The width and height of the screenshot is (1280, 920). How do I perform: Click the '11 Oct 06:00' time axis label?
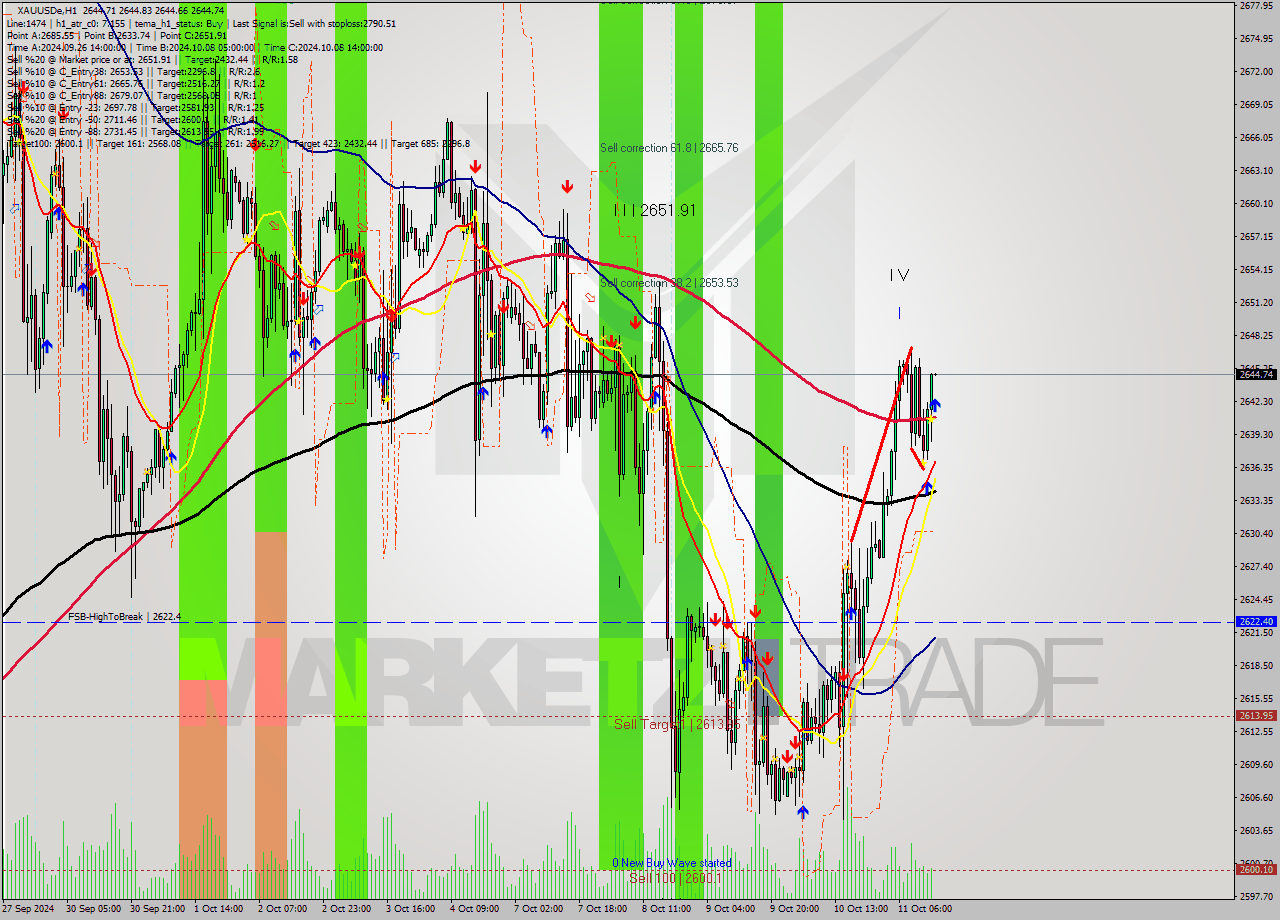pyautogui.click(x=924, y=909)
